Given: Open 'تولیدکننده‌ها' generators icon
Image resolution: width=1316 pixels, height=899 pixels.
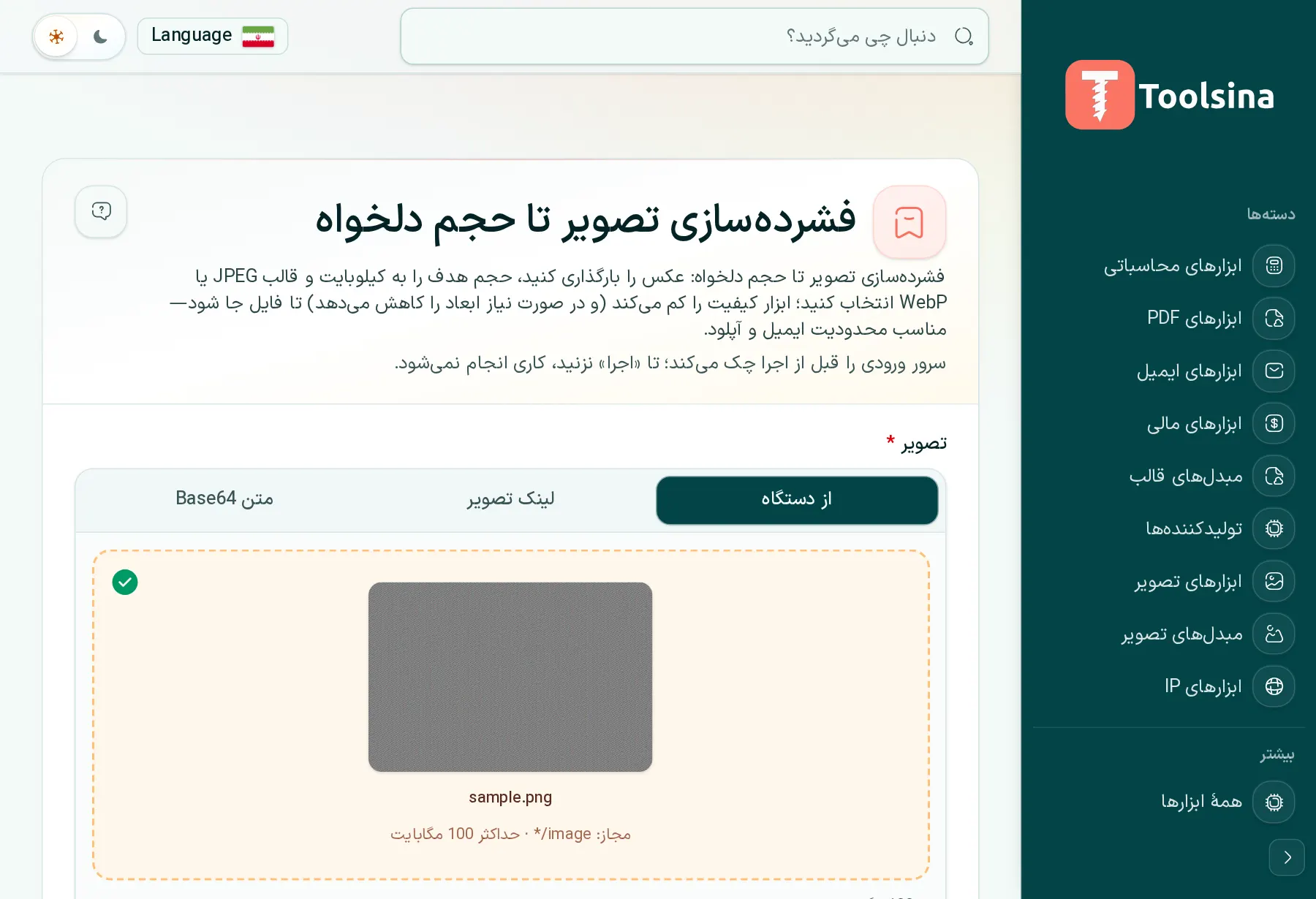Looking at the screenshot, I should (1274, 528).
